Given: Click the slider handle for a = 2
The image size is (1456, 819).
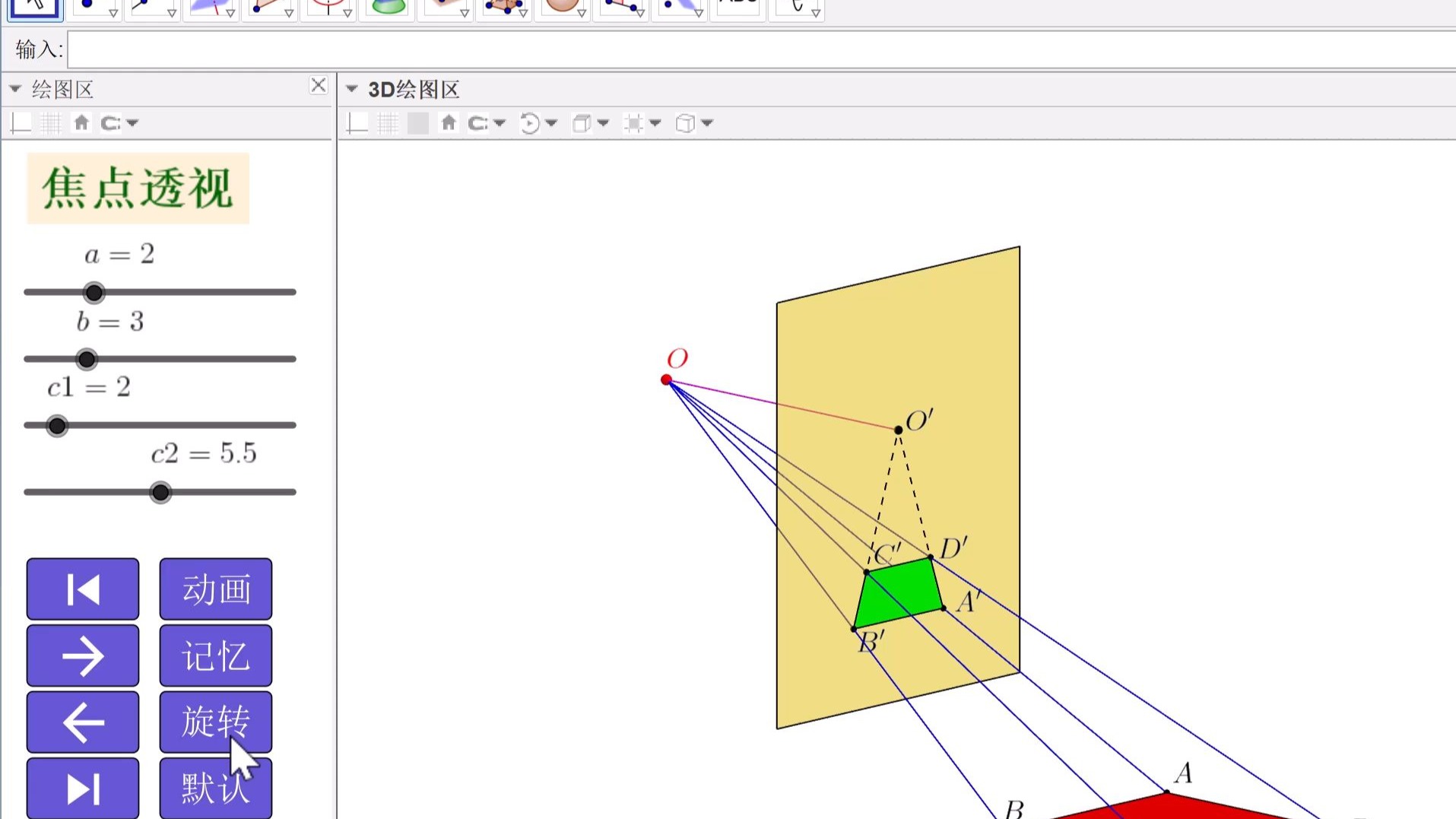Looking at the screenshot, I should click(94, 293).
